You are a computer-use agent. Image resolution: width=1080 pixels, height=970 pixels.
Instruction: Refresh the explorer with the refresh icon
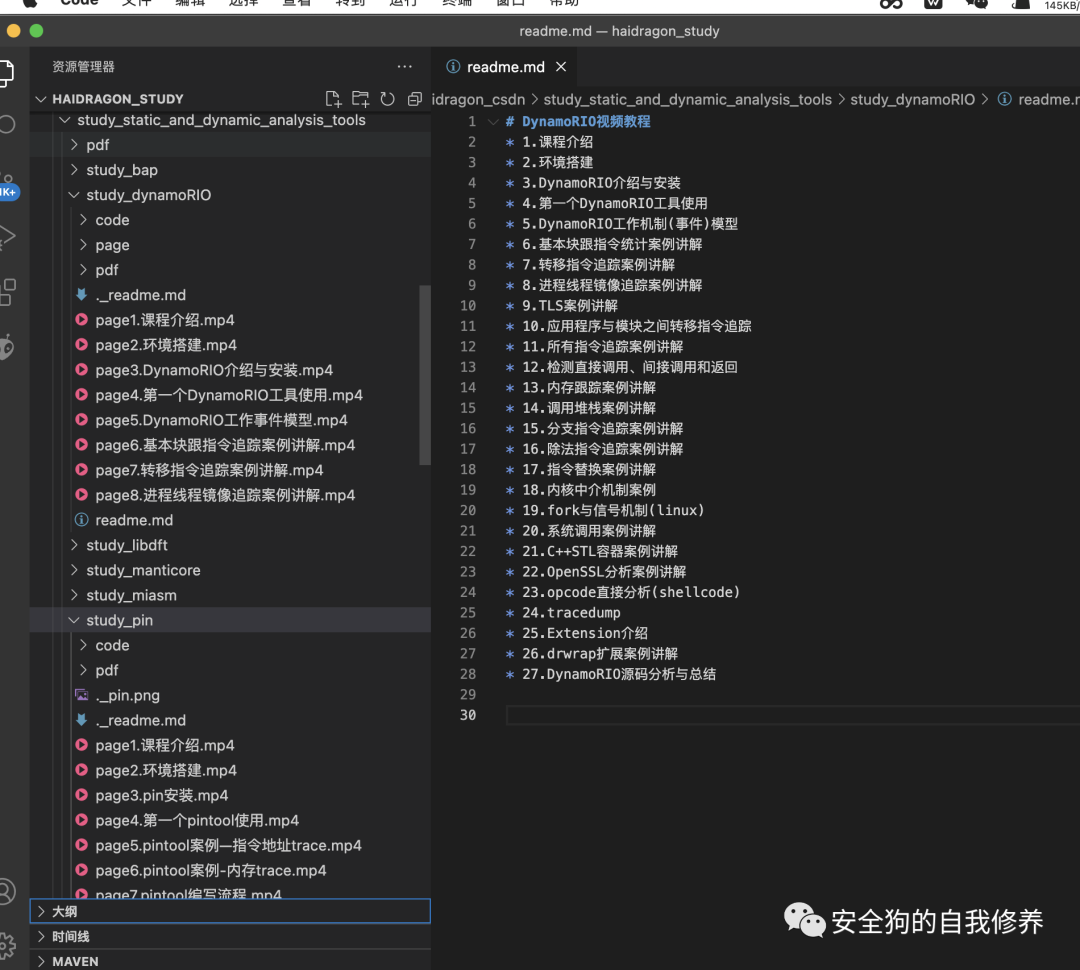click(388, 99)
